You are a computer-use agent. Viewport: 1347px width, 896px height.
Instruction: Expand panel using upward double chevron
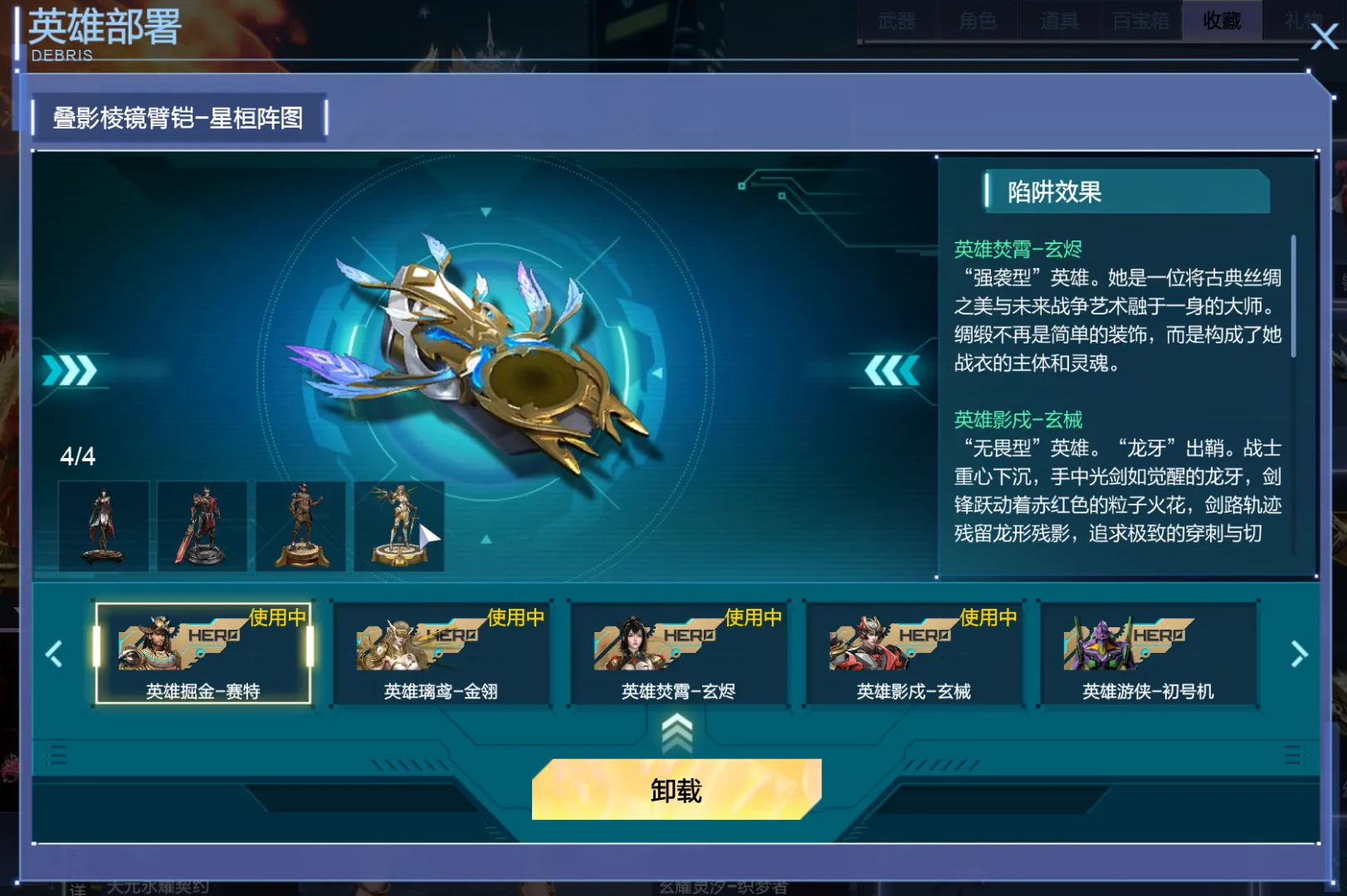677,733
